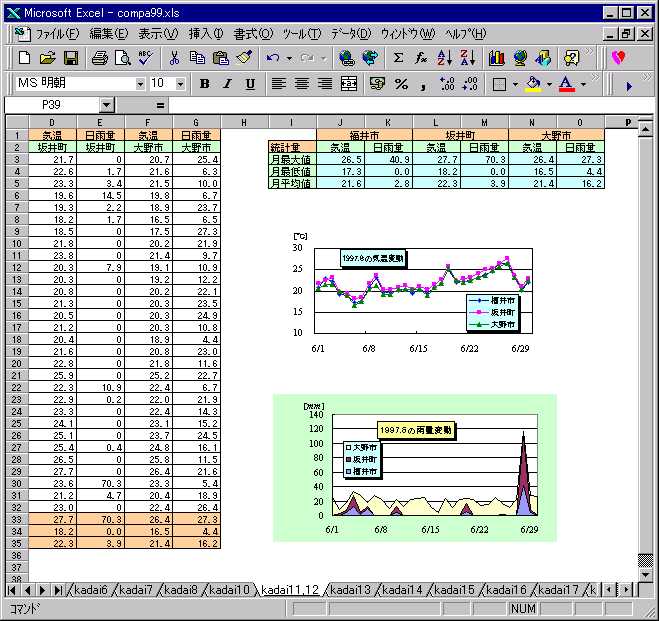Viewport: 659px width, 621px height.
Task: Open the Print Preview icon
Action: (x=122, y=58)
